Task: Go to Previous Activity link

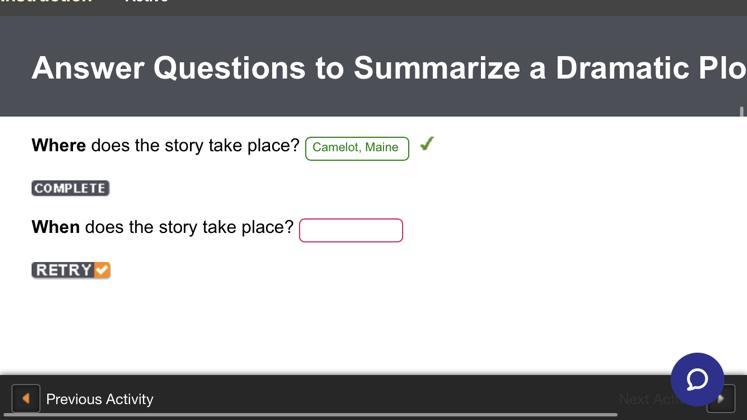Action: coord(99,399)
